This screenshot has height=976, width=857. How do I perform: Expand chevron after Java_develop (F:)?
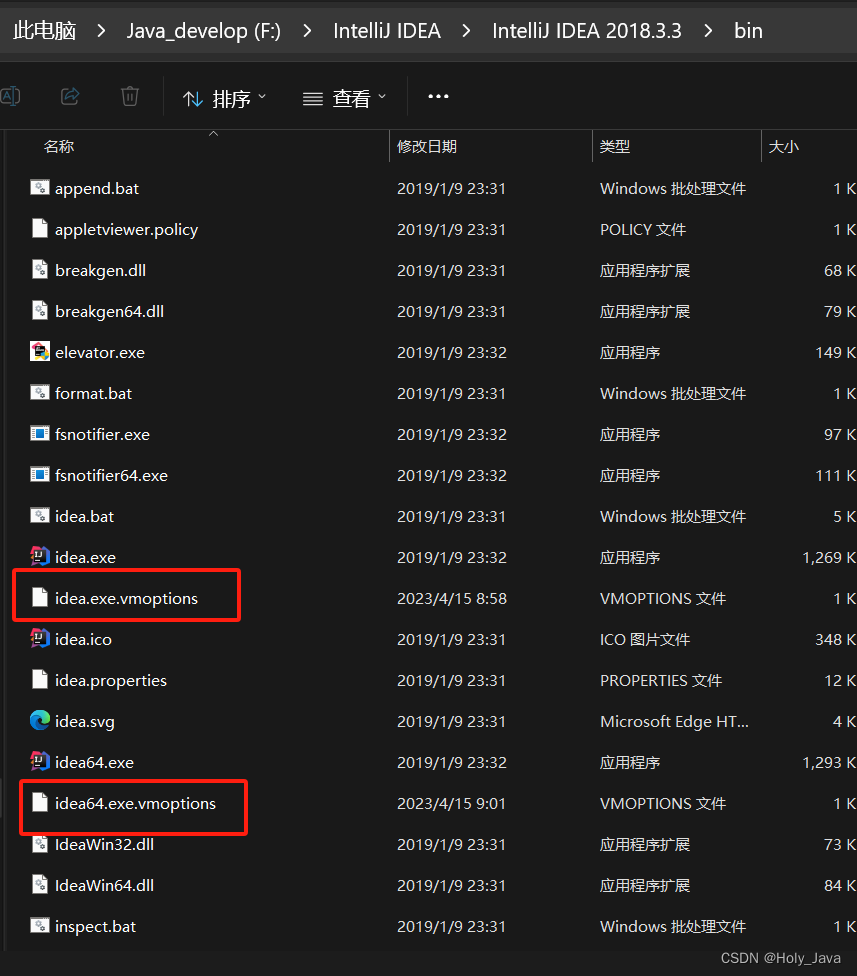307,30
